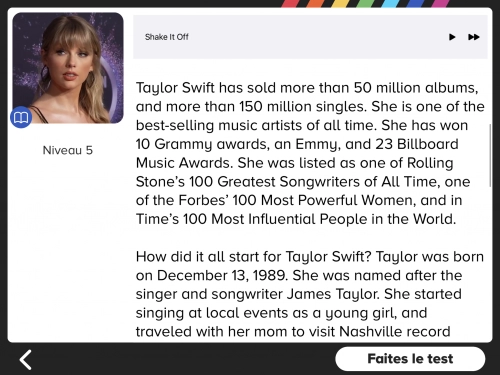This screenshot has height=375, width=500.
Task: Click the green stripe in the rainbow banner
Action: pos(363,3)
